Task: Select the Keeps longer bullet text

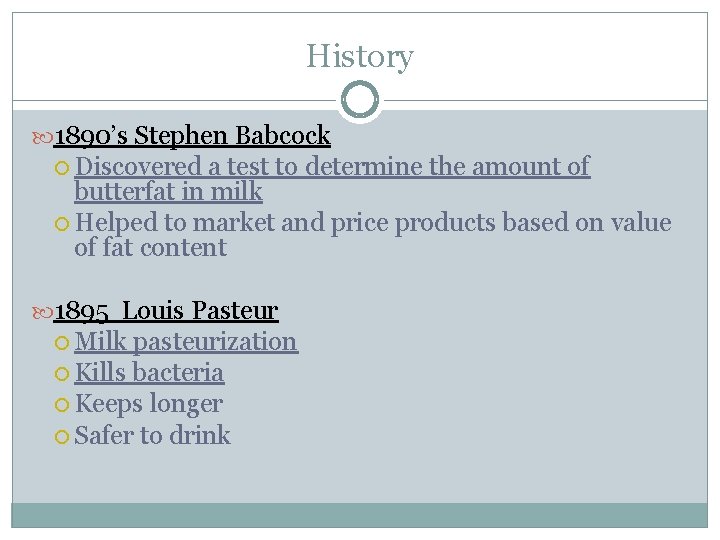Action: click(x=149, y=405)
